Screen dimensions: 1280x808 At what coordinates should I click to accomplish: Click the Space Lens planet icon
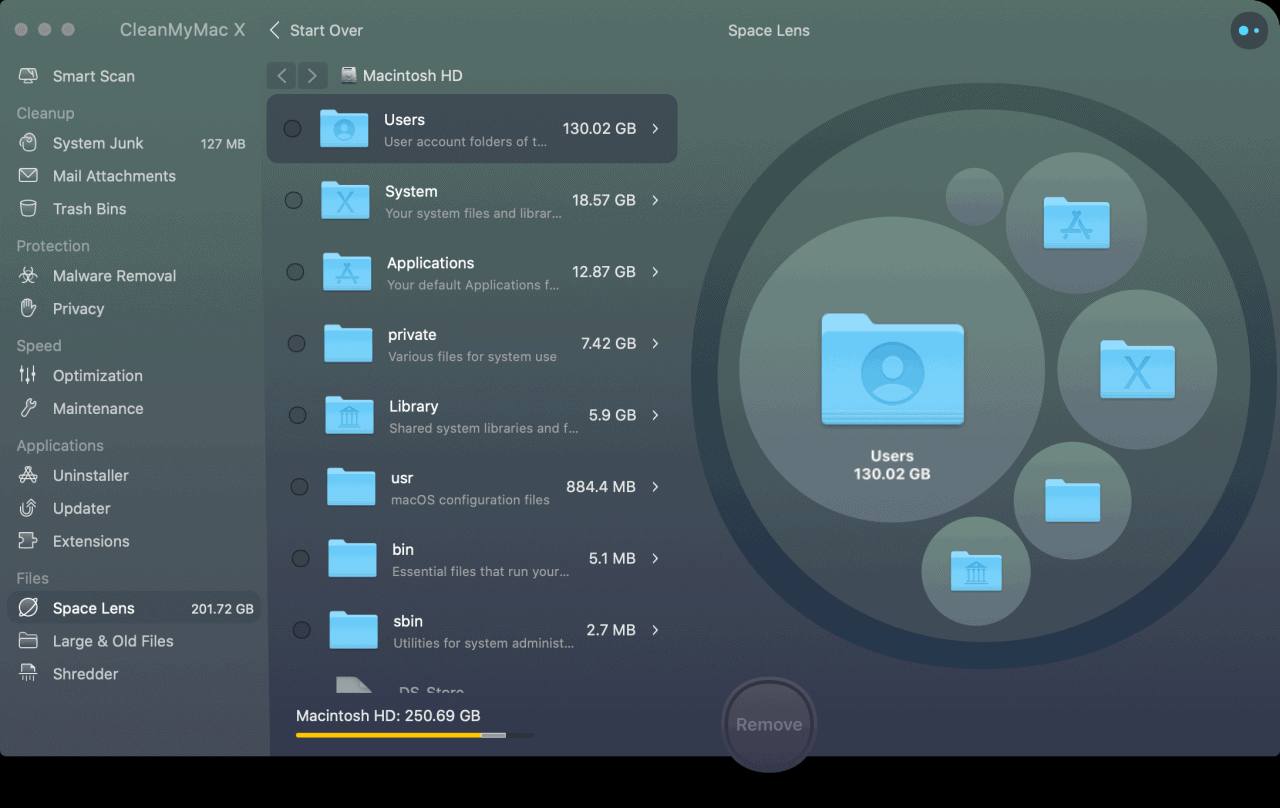(x=28, y=608)
